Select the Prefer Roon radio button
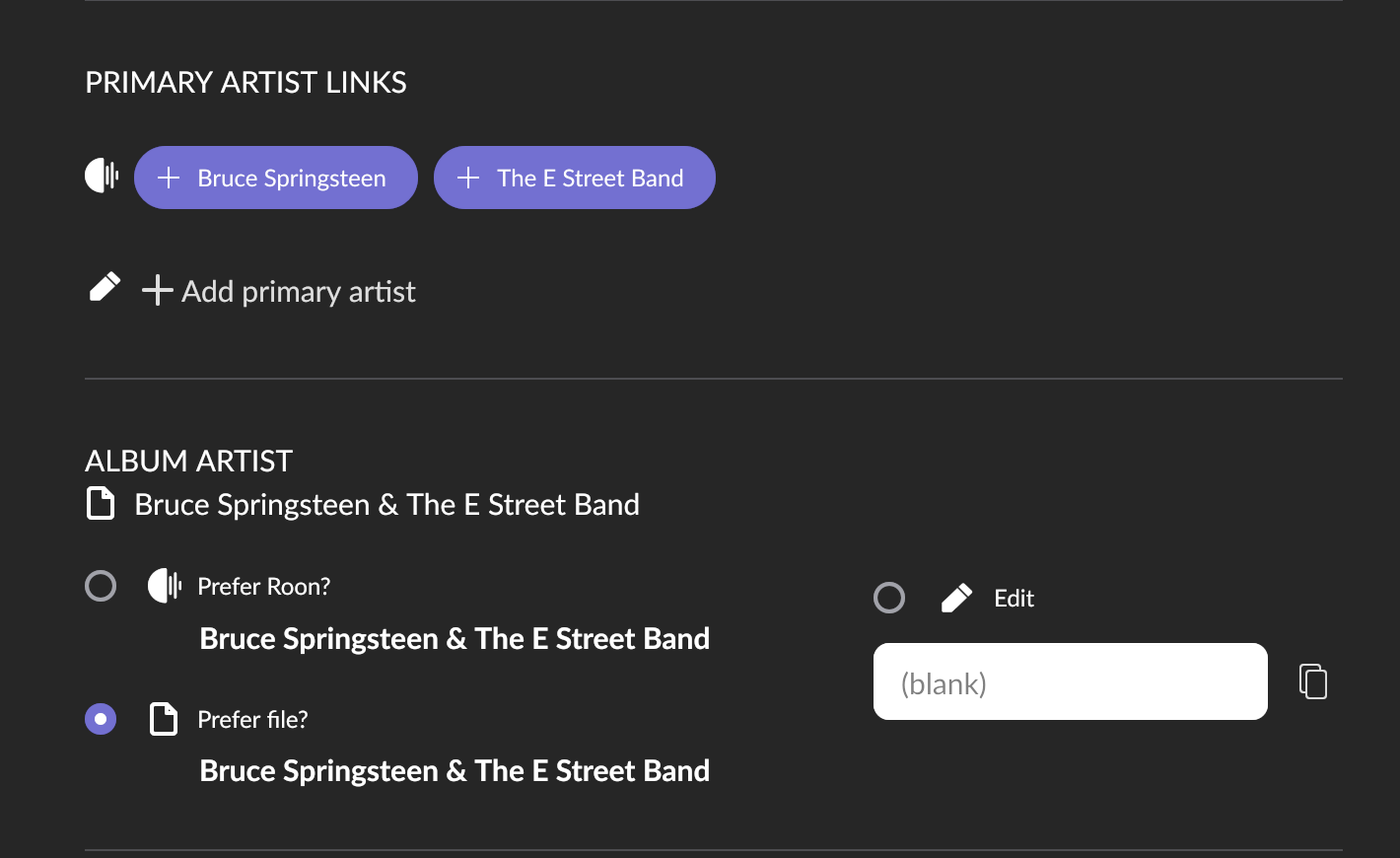 point(101,586)
